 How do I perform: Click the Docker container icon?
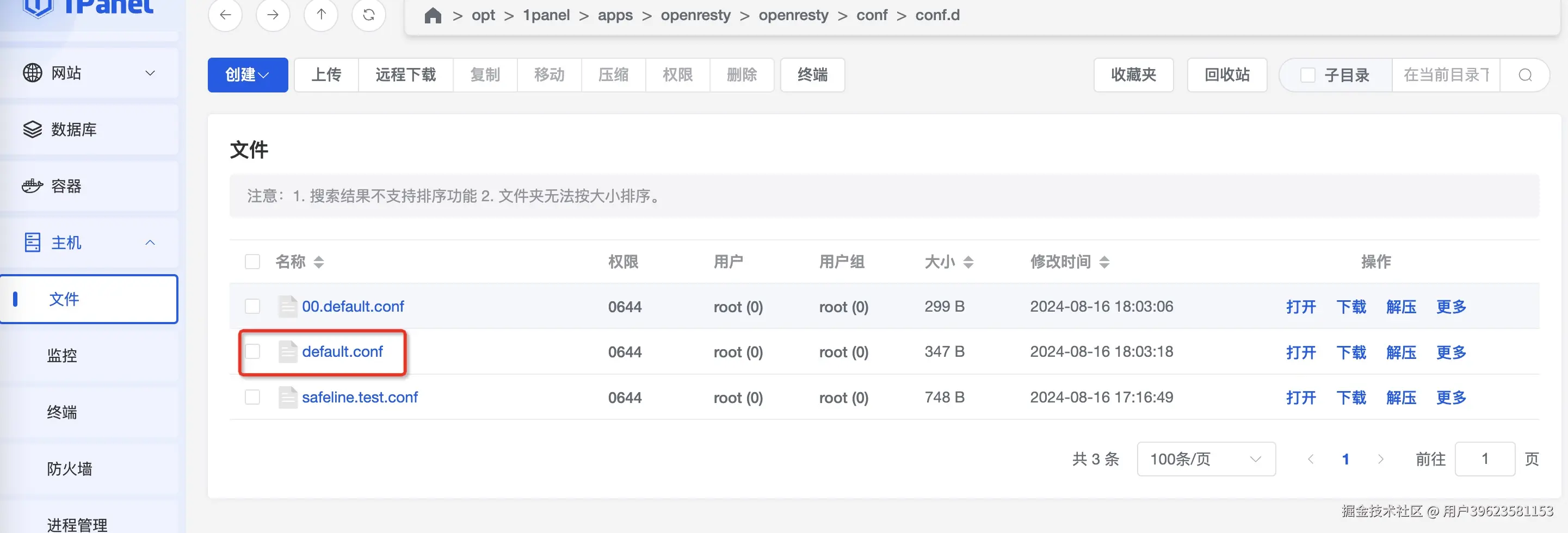[x=32, y=185]
